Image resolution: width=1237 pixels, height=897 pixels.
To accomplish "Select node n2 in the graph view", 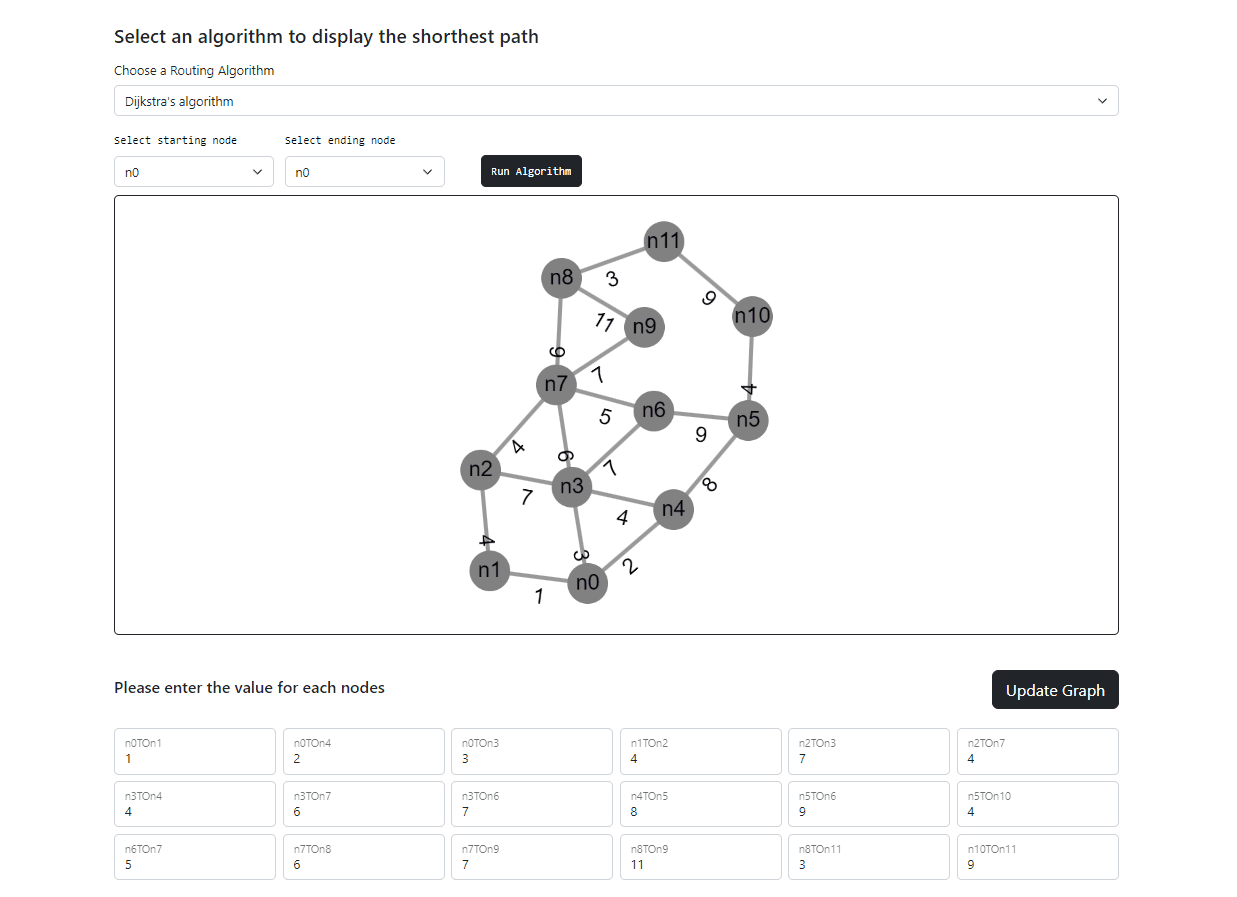I will [x=481, y=469].
